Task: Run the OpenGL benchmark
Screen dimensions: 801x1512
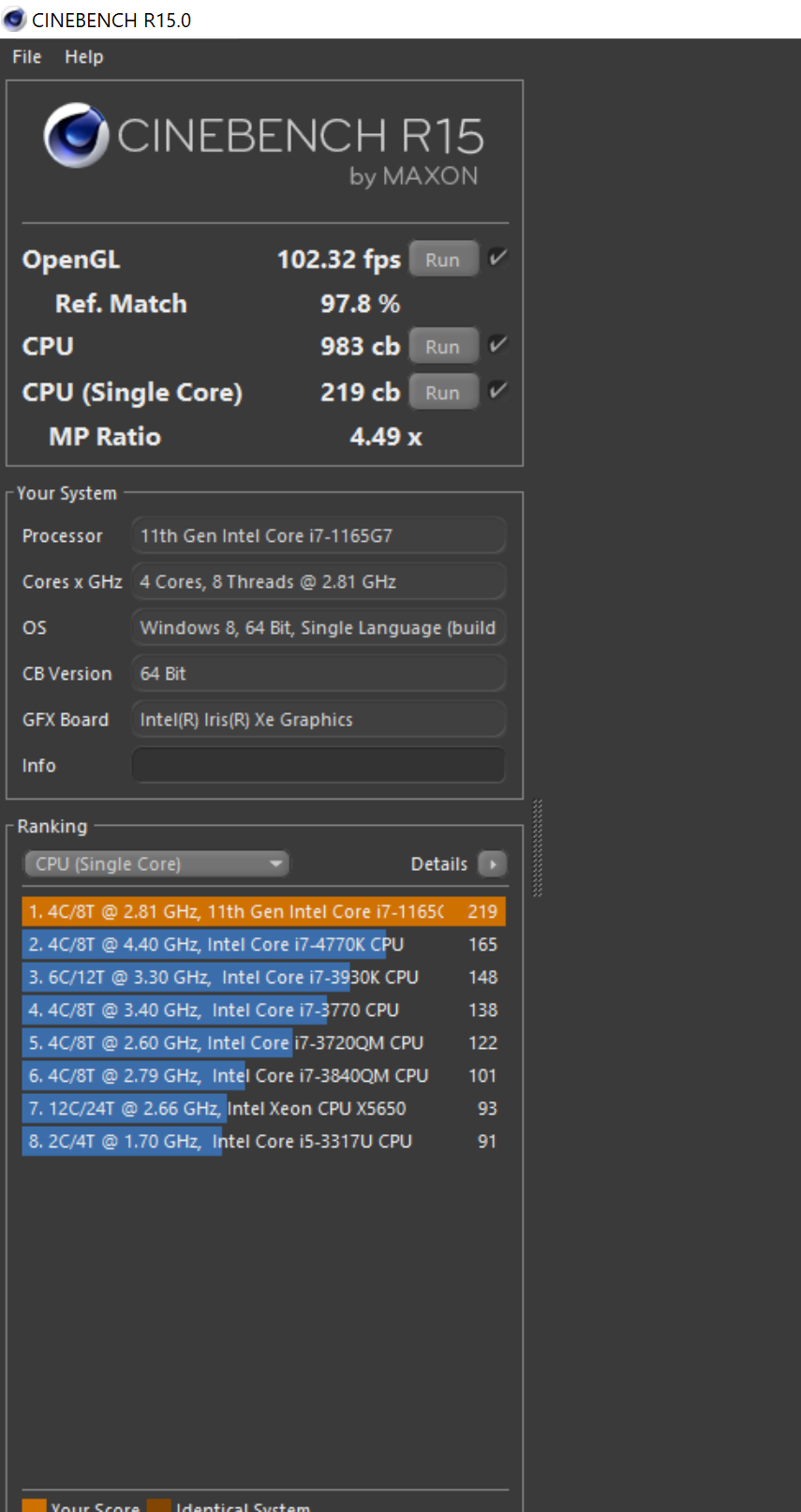Action: coord(443,260)
